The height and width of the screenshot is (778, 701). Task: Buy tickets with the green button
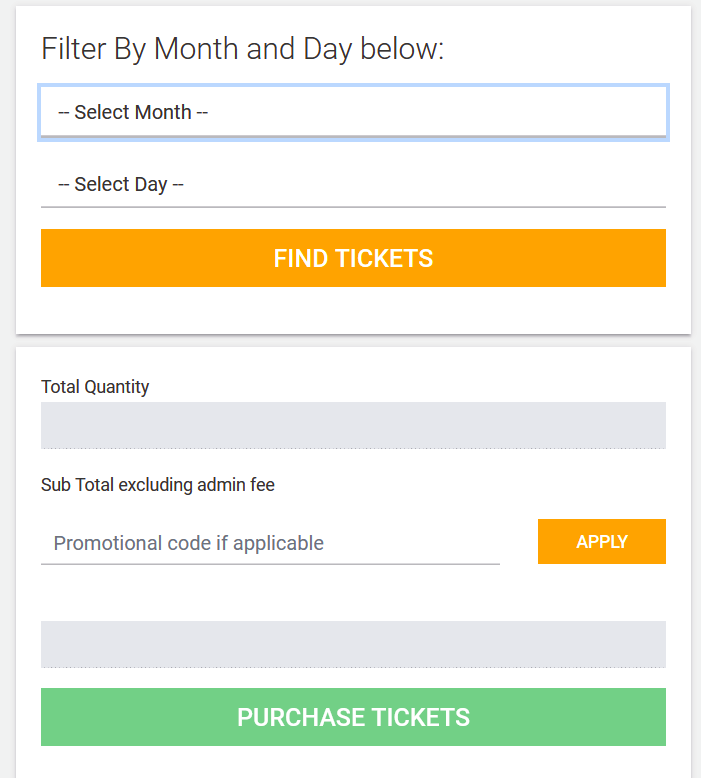click(353, 717)
